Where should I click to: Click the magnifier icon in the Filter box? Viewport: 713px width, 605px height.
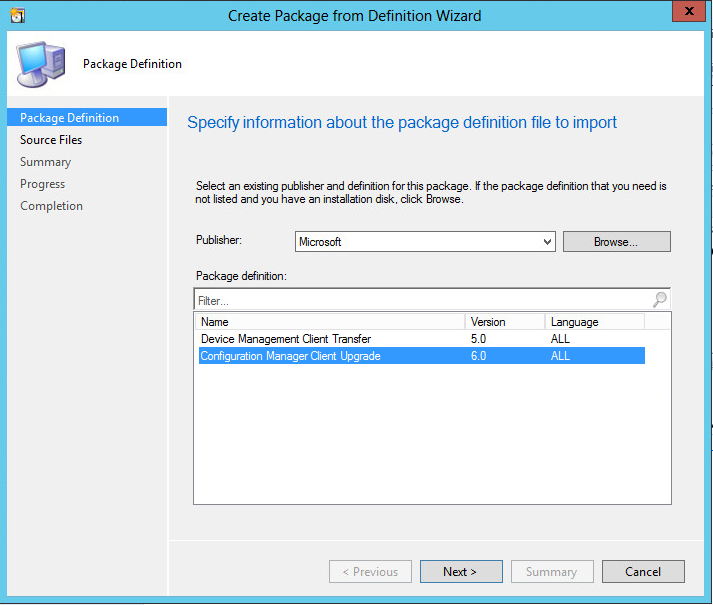tap(660, 299)
